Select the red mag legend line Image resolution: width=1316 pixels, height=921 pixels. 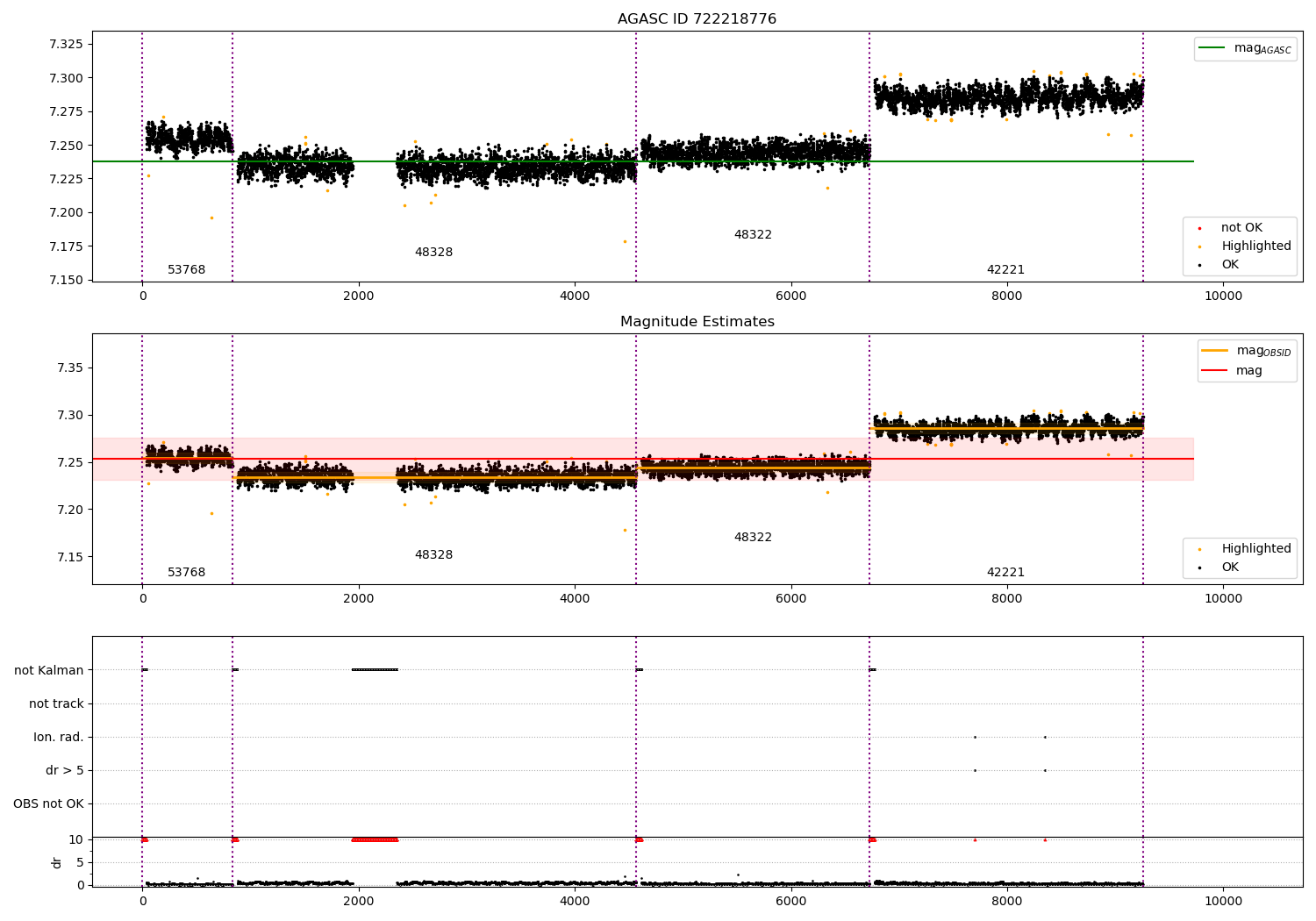click(x=1215, y=371)
